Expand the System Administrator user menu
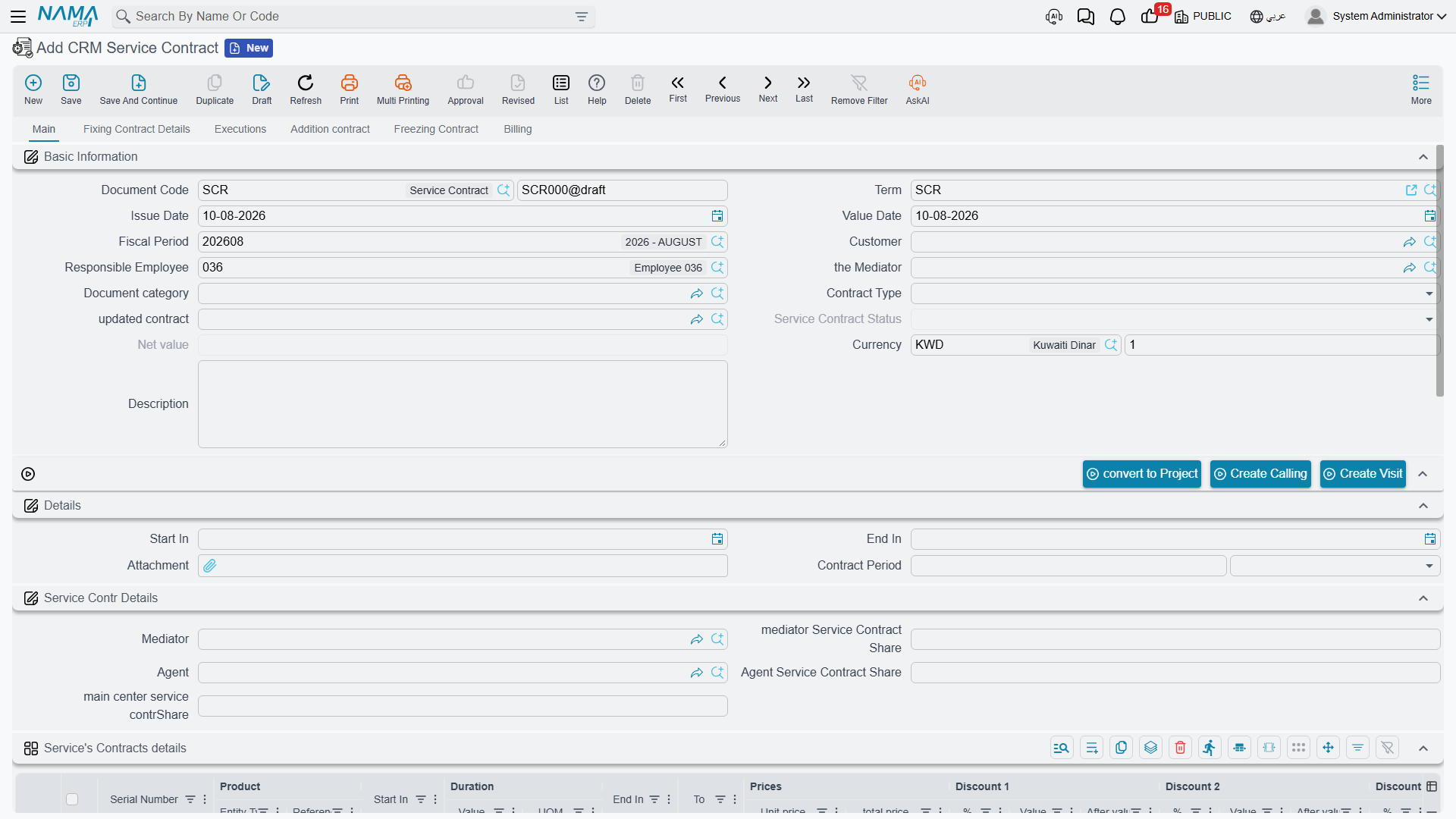The image size is (1456, 819). tap(1376, 16)
